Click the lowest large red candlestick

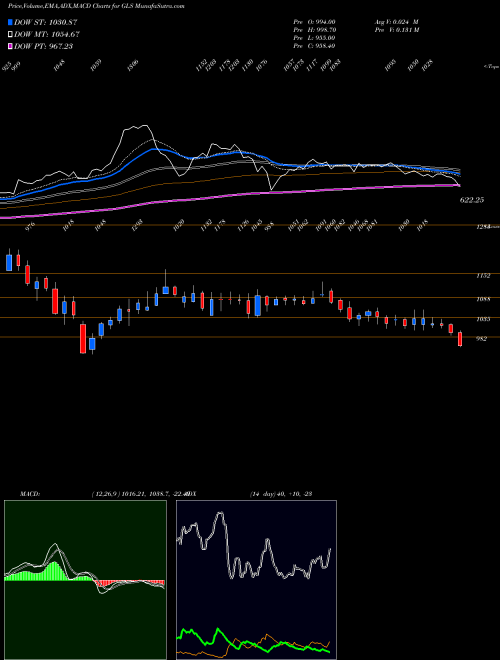pyautogui.click(x=83, y=338)
